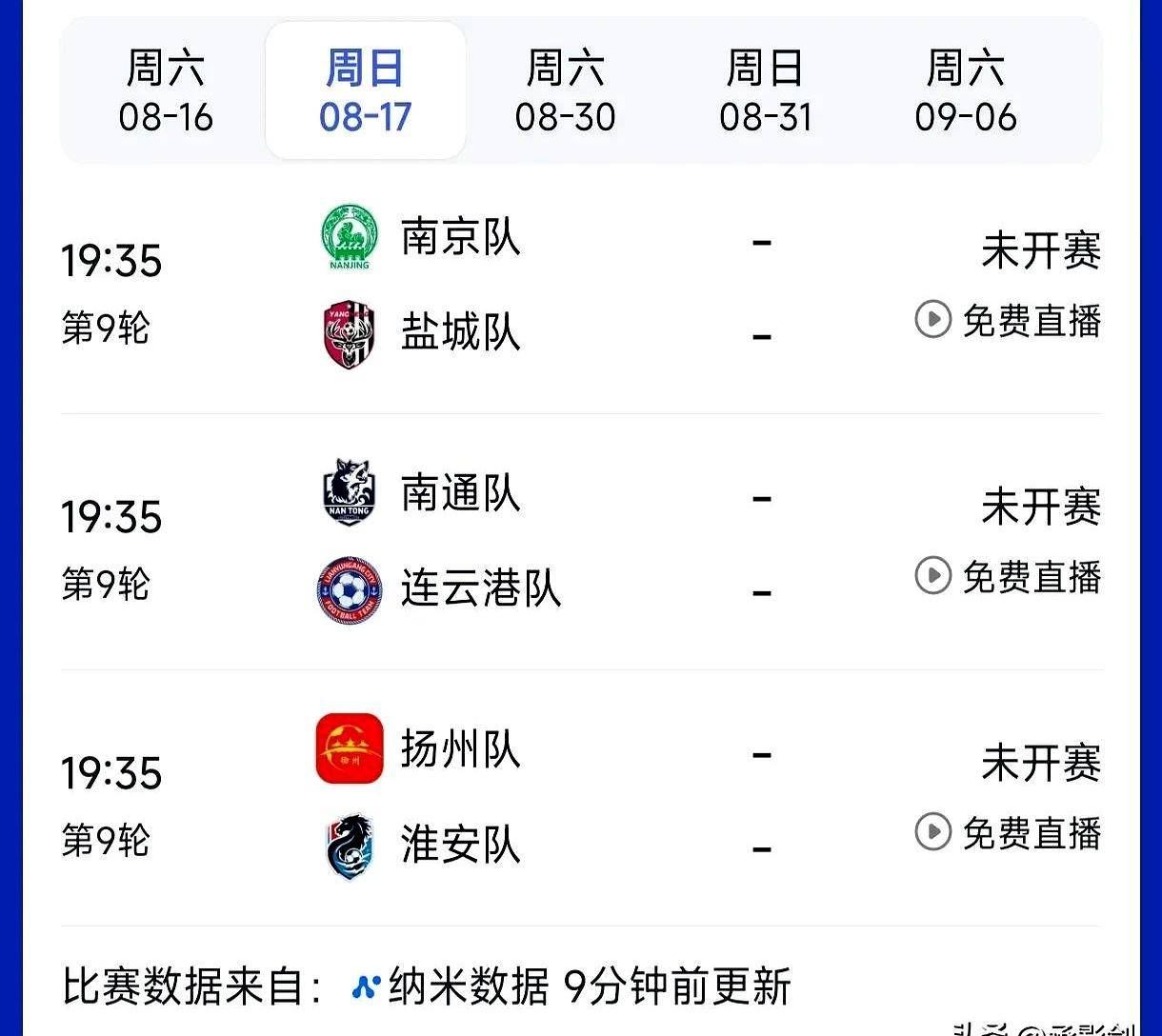
Task: Open the Sunday 08-31 schedule tab
Action: click(766, 92)
